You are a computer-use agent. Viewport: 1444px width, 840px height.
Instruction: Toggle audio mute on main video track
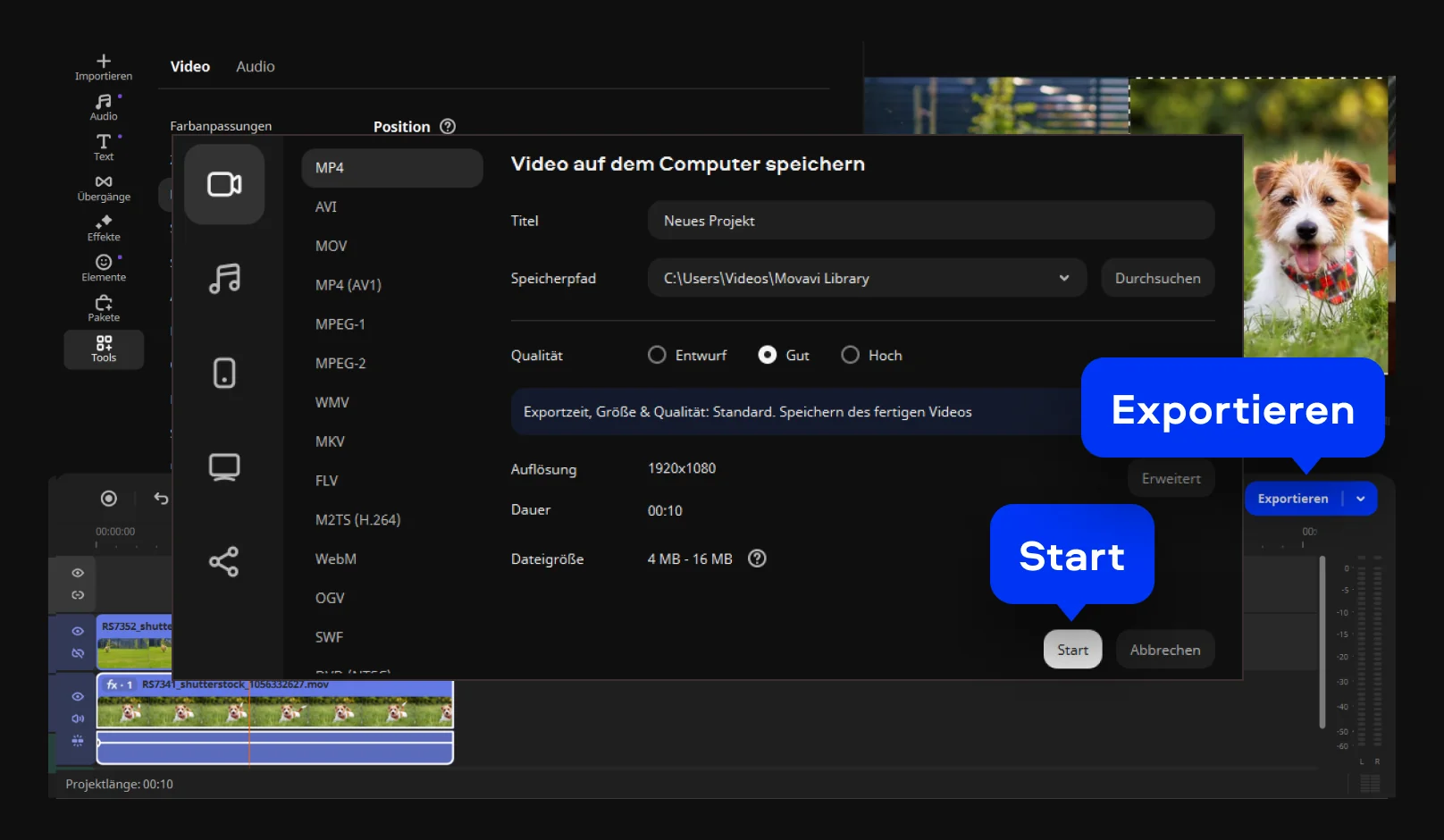78,718
